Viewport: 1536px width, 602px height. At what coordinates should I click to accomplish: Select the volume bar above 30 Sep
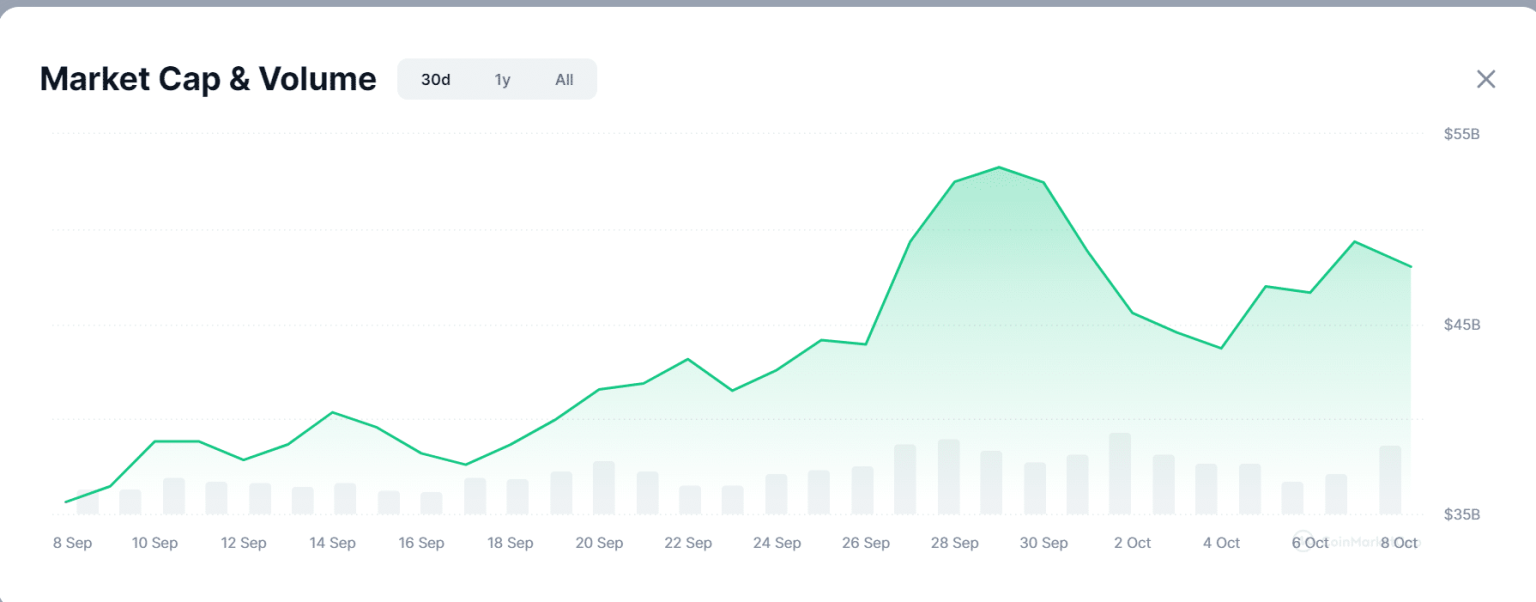[1034, 489]
